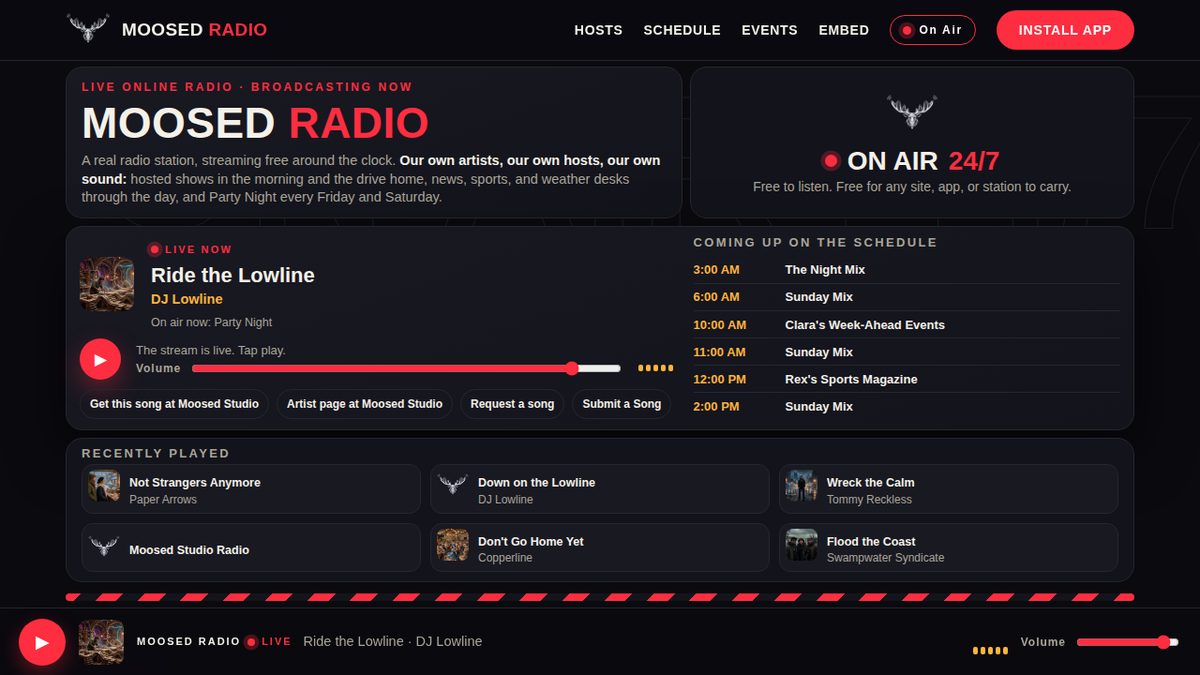Click the Copperline artist name
Screen dimensions: 1200x675
click(505, 558)
